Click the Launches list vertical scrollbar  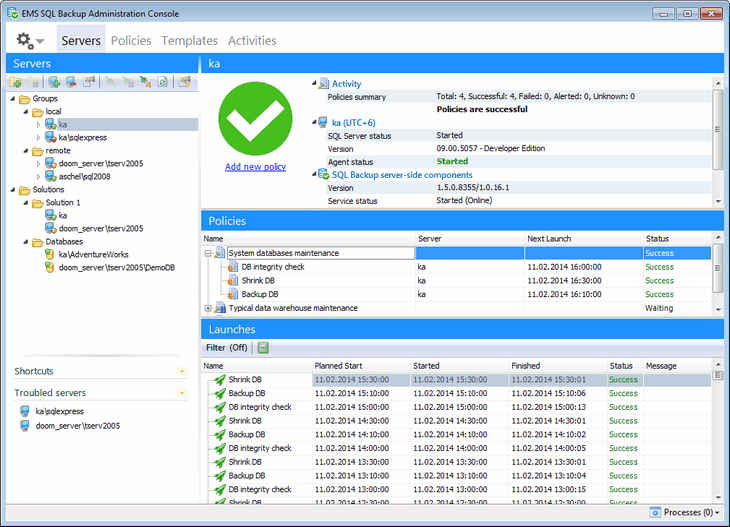[x=717, y=430]
